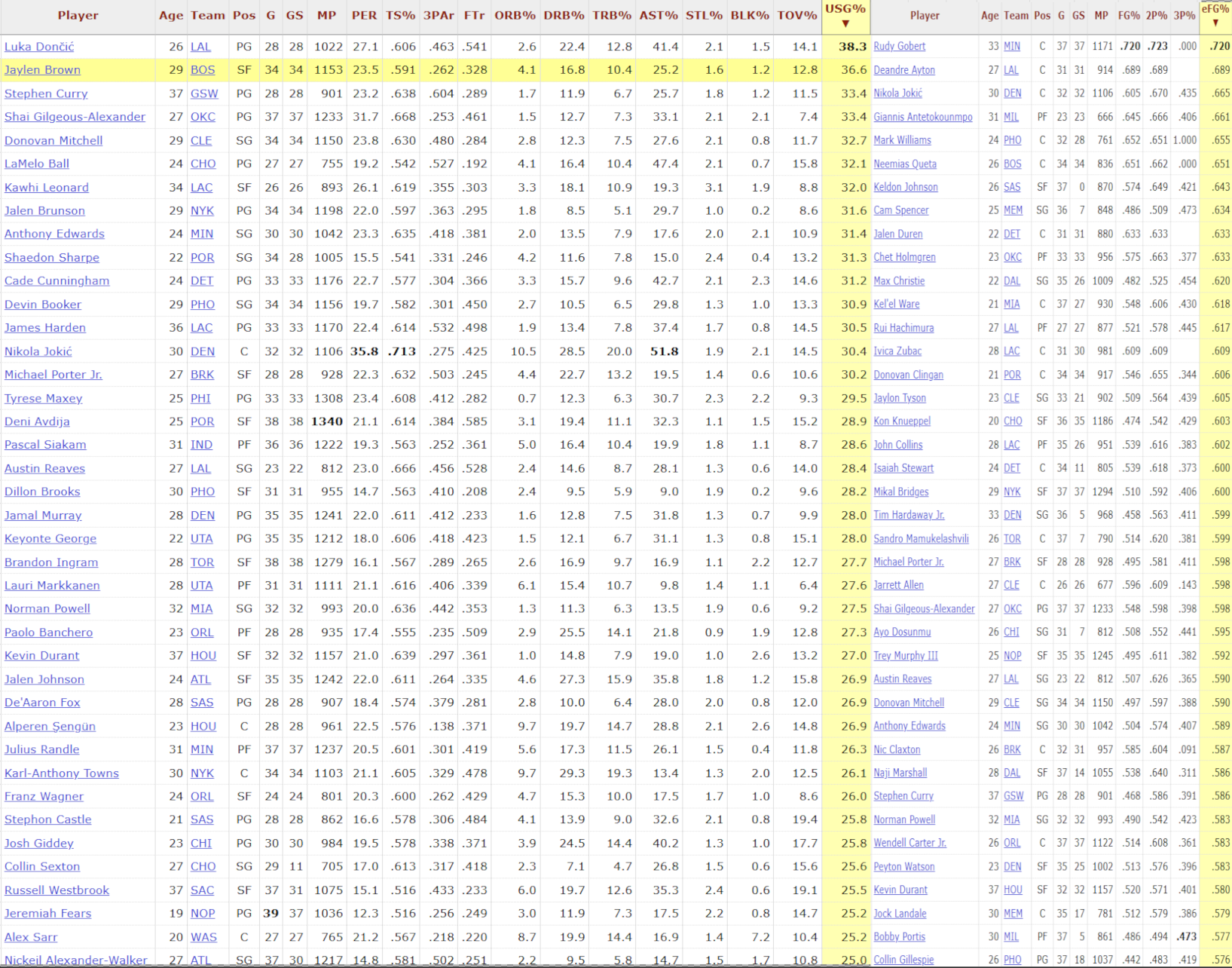1232x968 pixels.
Task: Select Alex Sarr's 7.2 BLK% value
Action: point(761,937)
